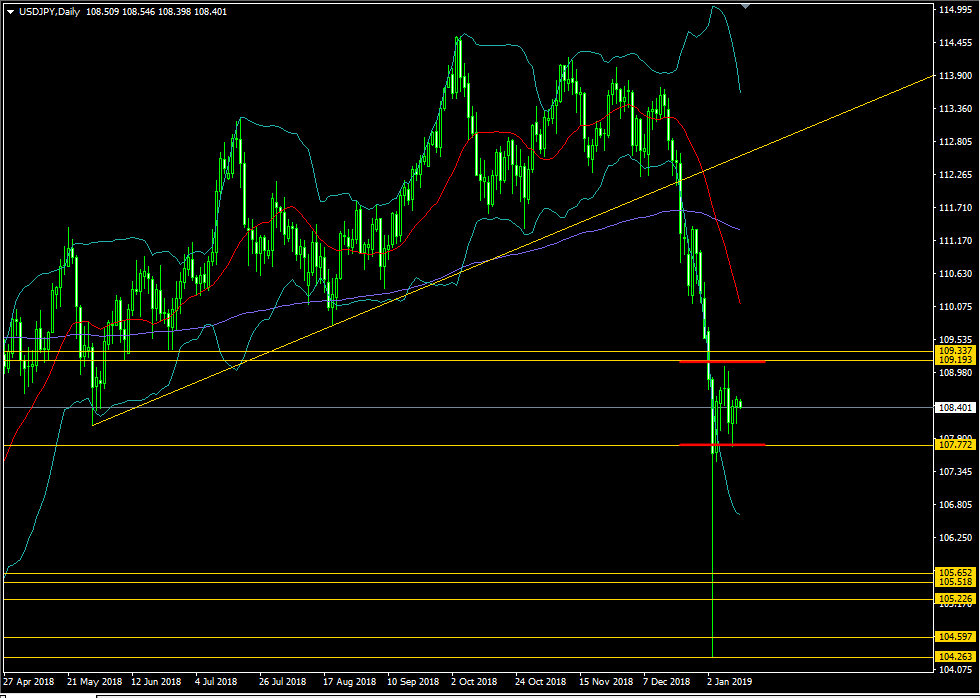
Task: Click the 114.995 price scale value
Action: click(956, 10)
